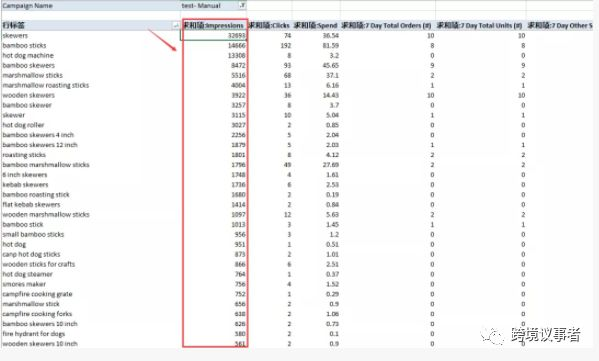Click the 'bamboo roasting stick' row label
This screenshot has height=361, width=599.
[36, 194]
